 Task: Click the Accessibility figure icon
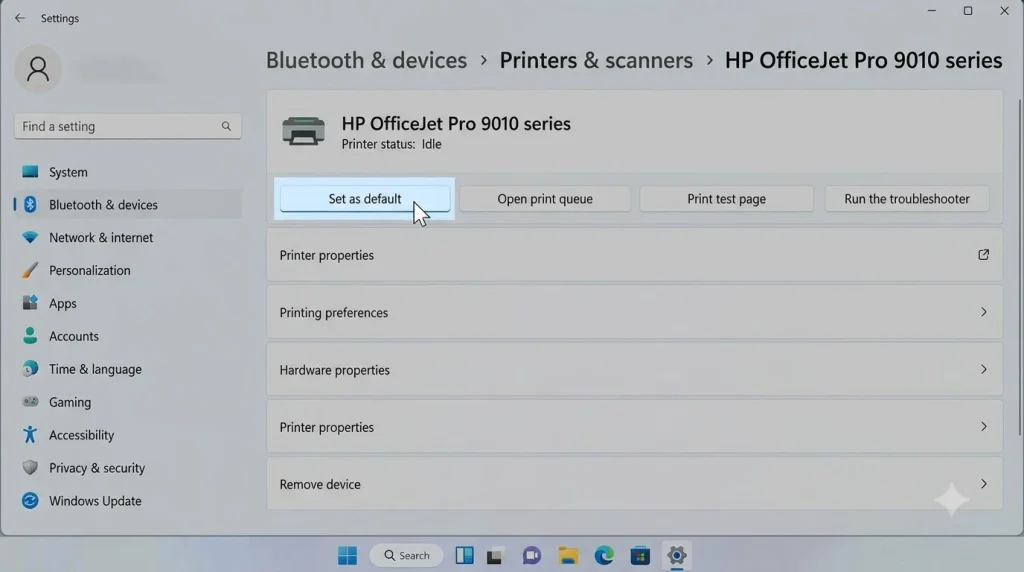pos(30,435)
